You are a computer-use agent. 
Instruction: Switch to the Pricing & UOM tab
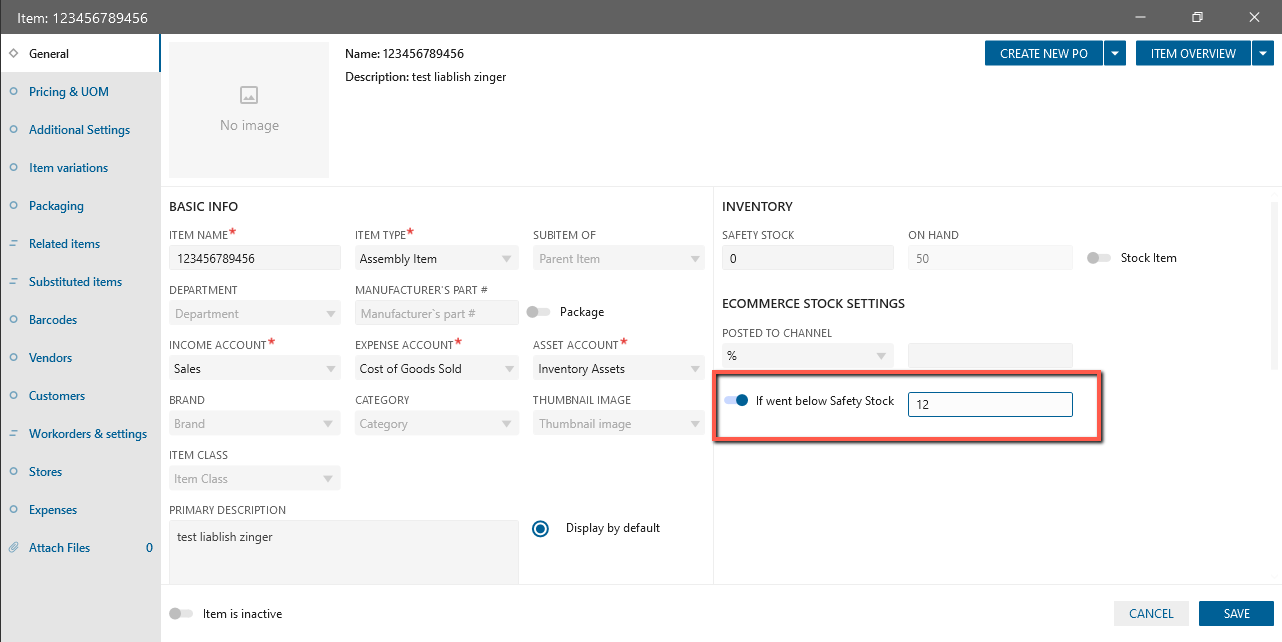coord(68,92)
